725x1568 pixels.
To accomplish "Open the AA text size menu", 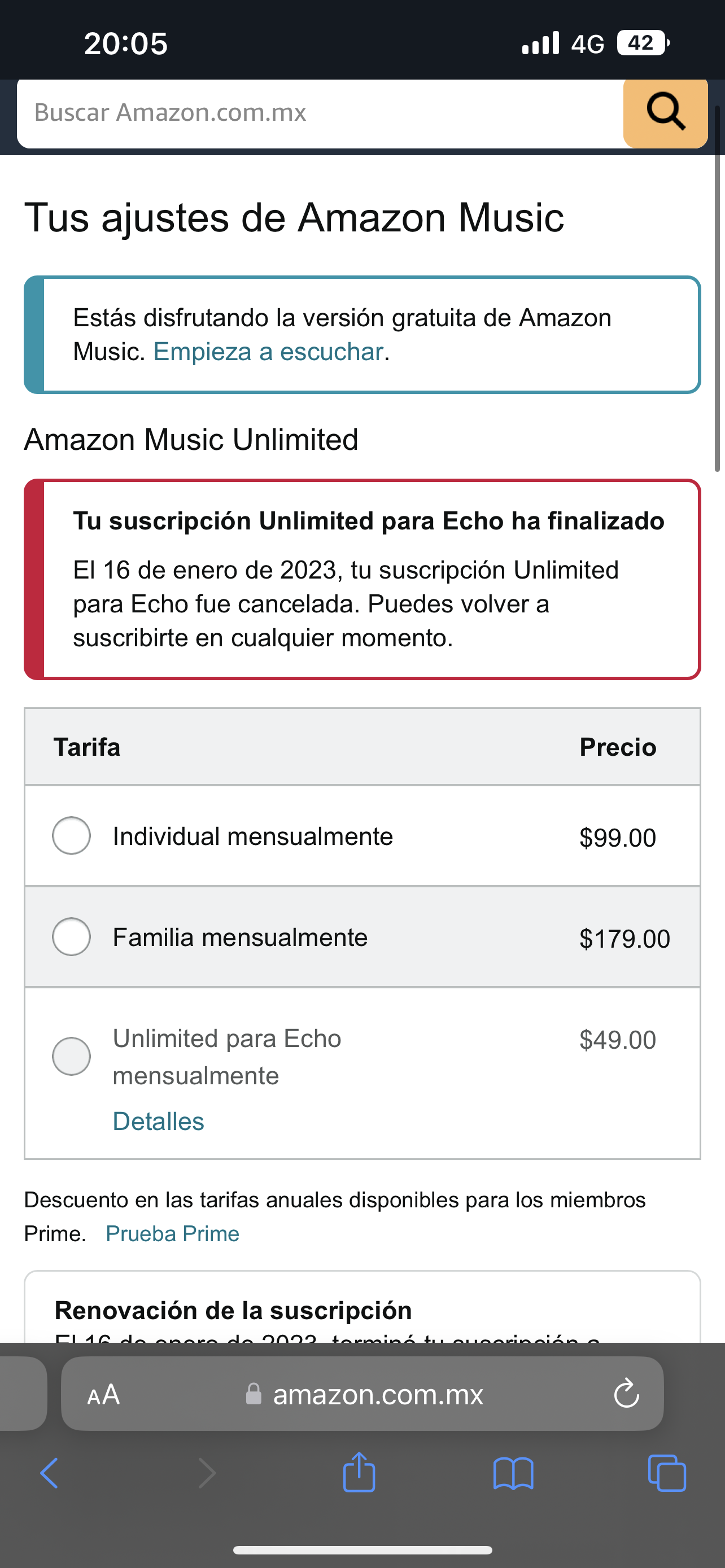I will point(103,1394).
